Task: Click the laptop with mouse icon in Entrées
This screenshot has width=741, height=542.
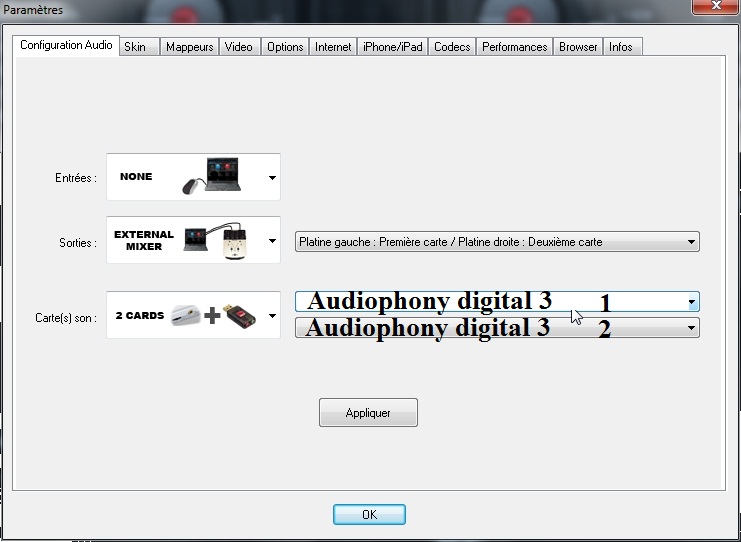Action: pyautogui.click(x=212, y=176)
